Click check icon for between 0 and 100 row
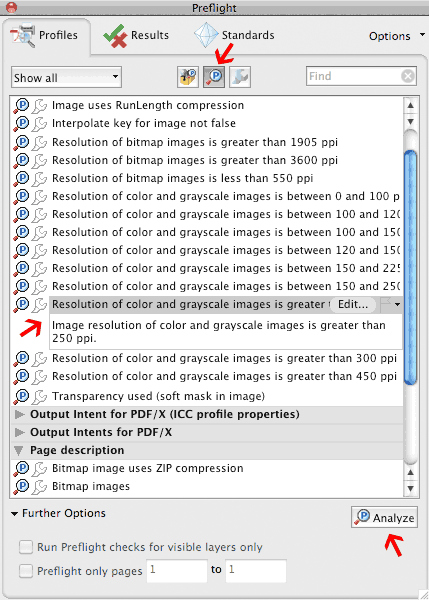Image resolution: width=429 pixels, height=600 pixels. click(x=21, y=196)
